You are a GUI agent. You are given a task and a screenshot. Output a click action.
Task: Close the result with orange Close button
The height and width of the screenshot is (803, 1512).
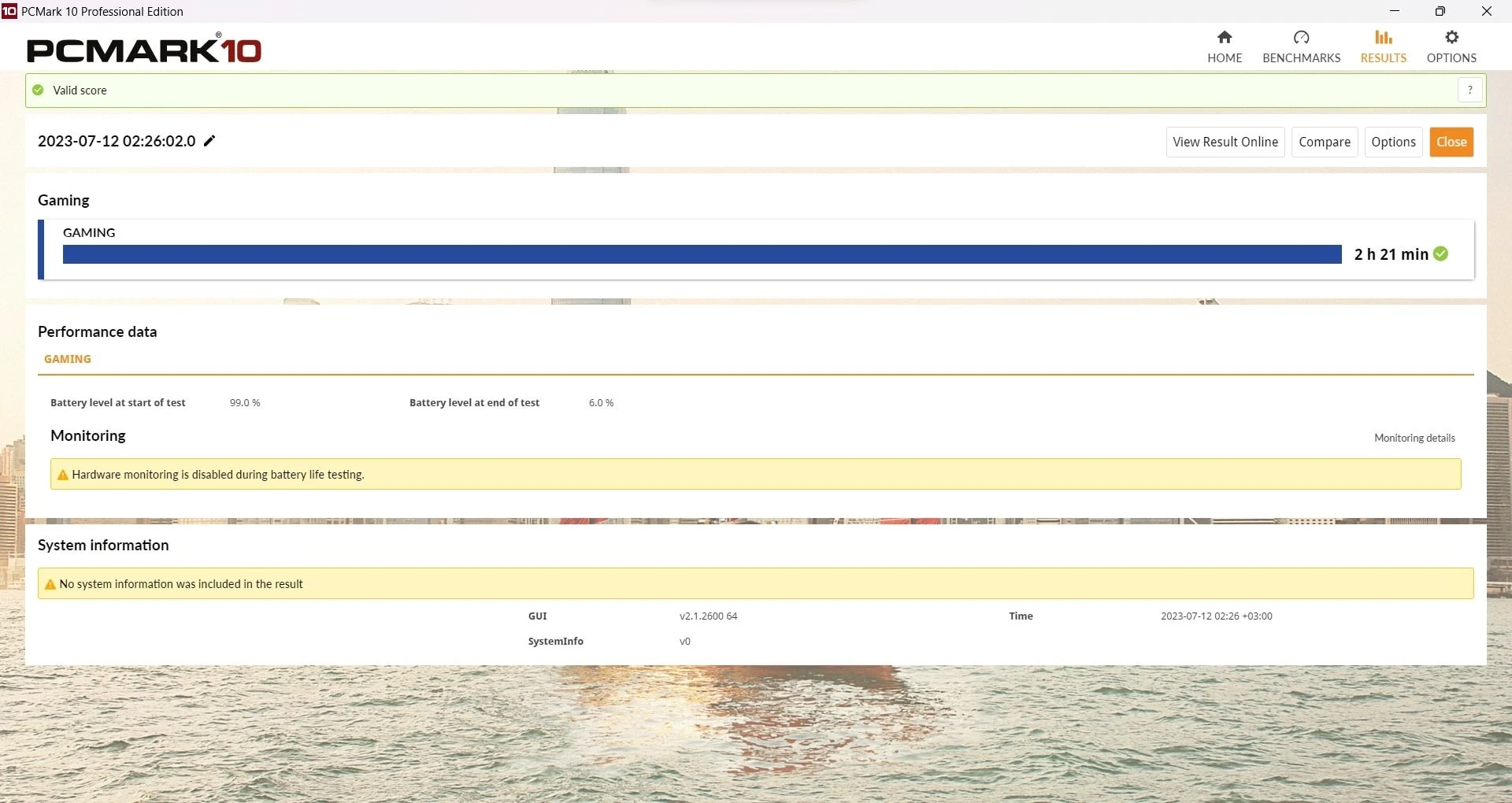(x=1451, y=142)
